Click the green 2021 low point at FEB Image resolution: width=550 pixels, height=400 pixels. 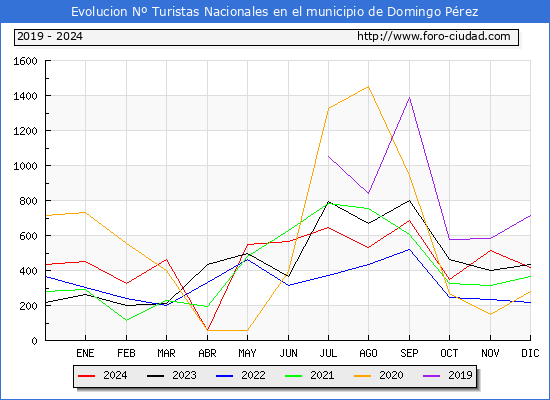coord(126,320)
